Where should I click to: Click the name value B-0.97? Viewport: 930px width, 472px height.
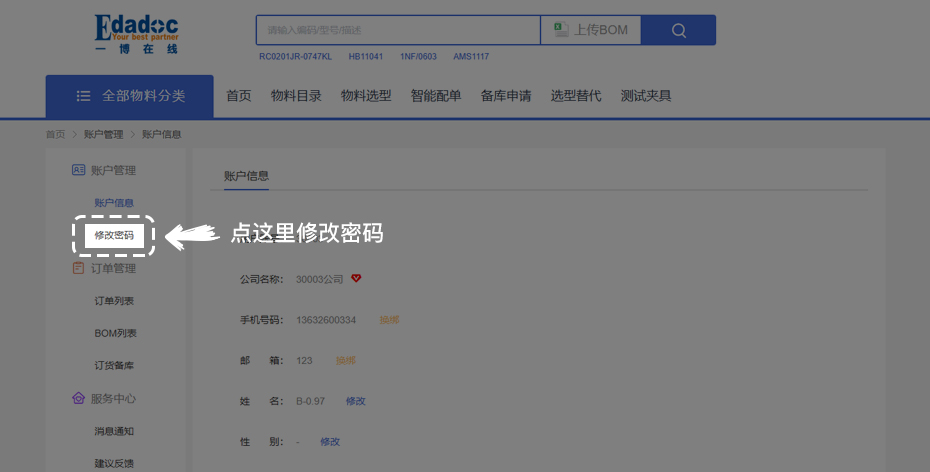point(311,401)
